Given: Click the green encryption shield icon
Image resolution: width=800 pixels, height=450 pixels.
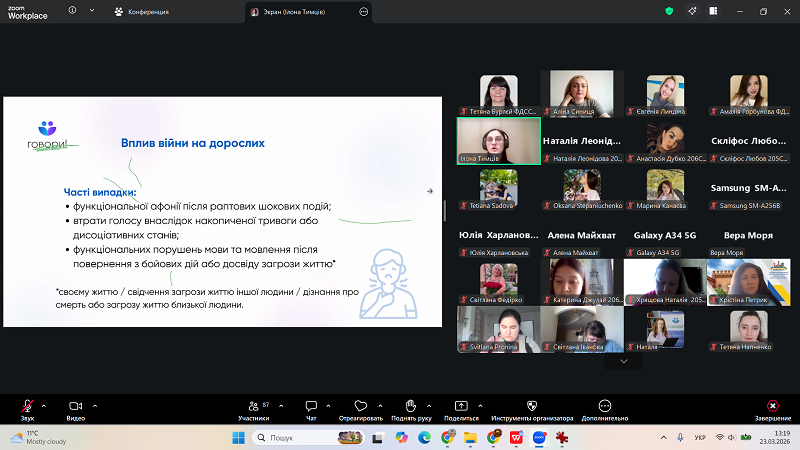Looking at the screenshot, I should [x=669, y=12].
